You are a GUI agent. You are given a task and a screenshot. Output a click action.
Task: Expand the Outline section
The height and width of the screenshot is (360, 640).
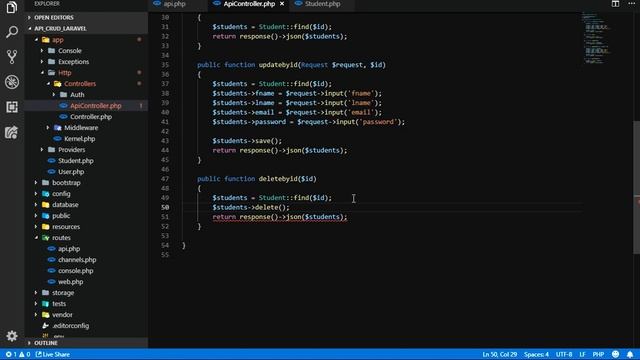(86, 343)
